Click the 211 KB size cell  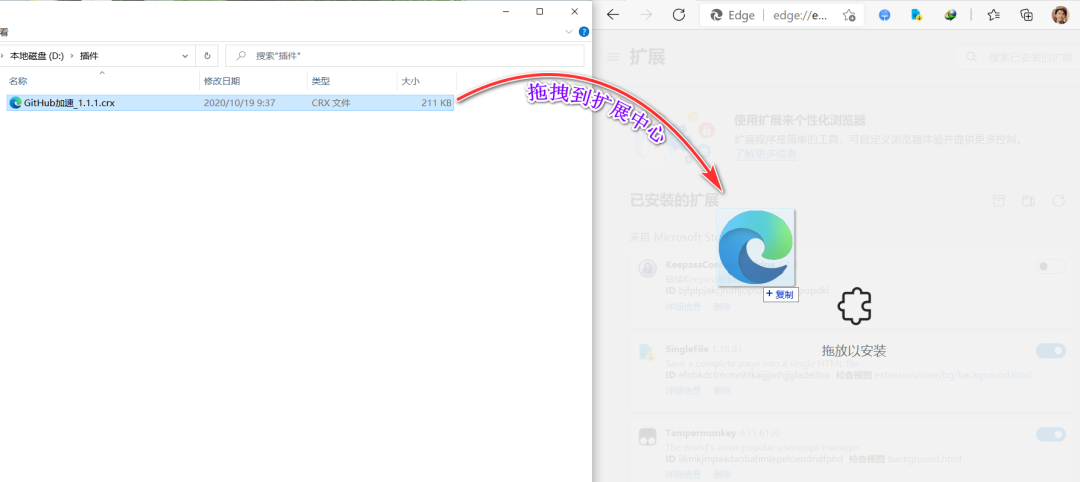(x=437, y=103)
